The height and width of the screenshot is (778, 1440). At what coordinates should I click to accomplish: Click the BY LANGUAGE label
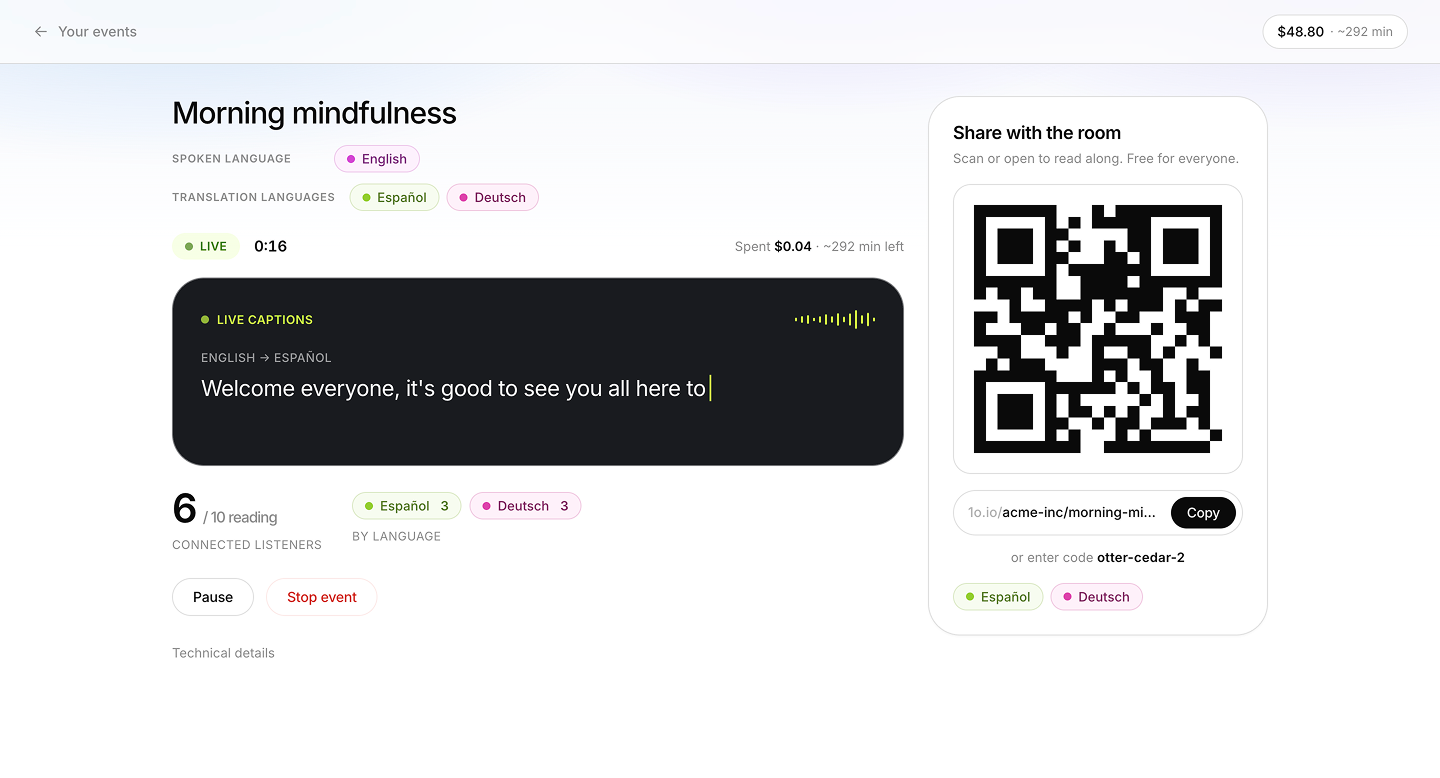(396, 536)
